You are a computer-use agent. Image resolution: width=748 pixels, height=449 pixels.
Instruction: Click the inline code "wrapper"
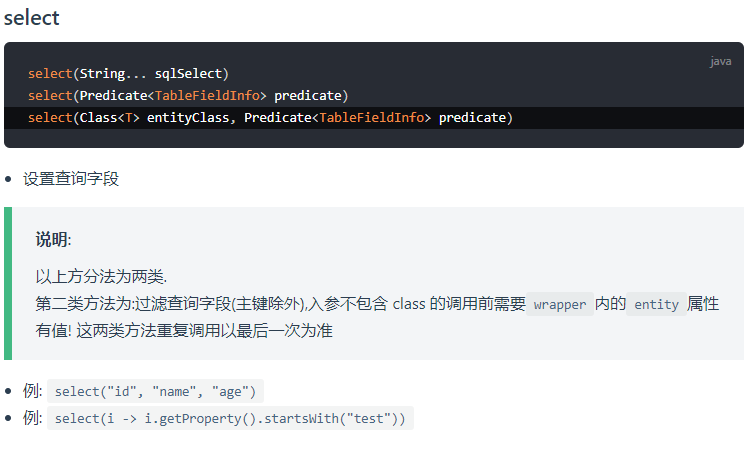tap(560, 304)
